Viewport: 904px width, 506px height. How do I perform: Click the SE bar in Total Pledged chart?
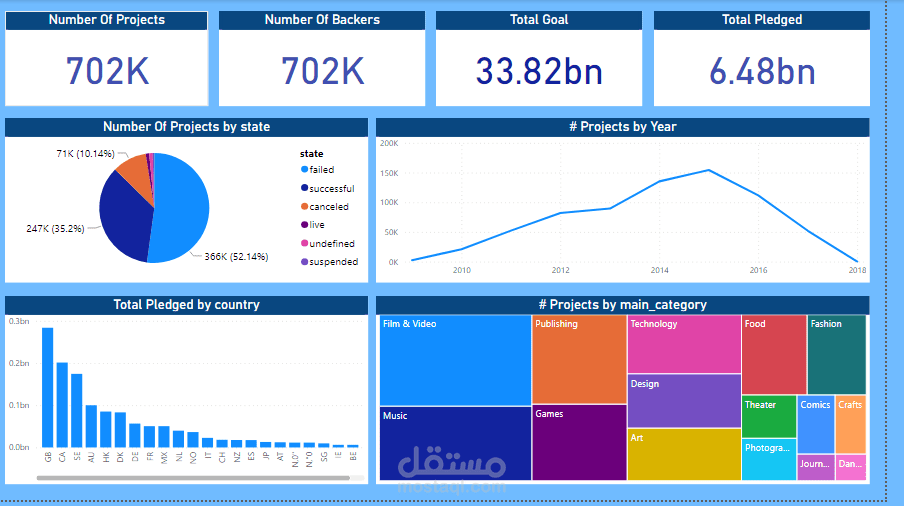[x=77, y=411]
